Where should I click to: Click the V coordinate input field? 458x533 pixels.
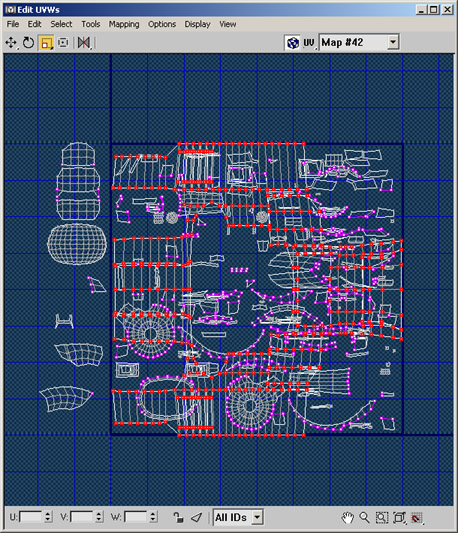82,517
